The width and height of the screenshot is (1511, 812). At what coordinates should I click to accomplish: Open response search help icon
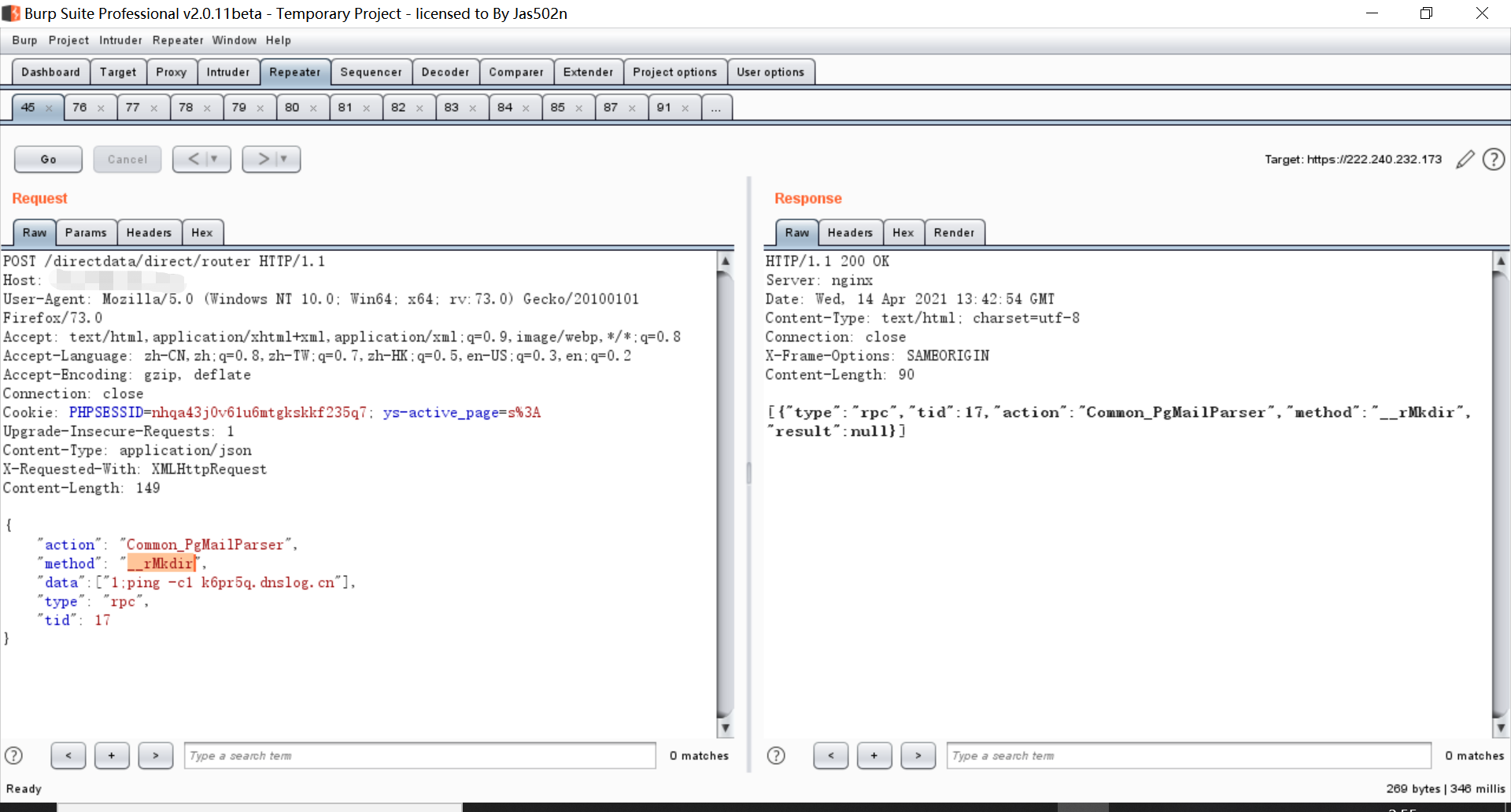click(x=776, y=755)
